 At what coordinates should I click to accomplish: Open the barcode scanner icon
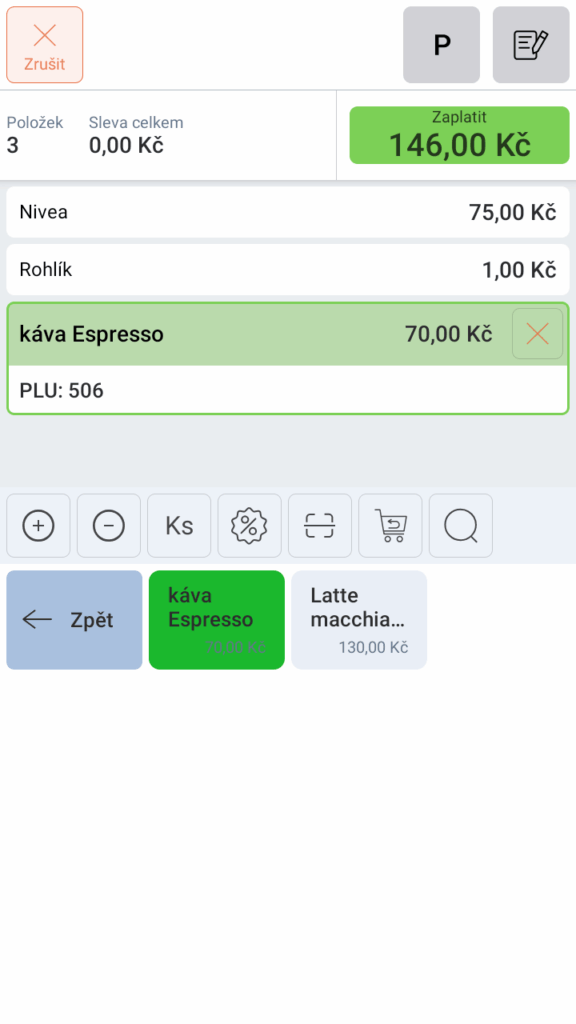[320, 526]
